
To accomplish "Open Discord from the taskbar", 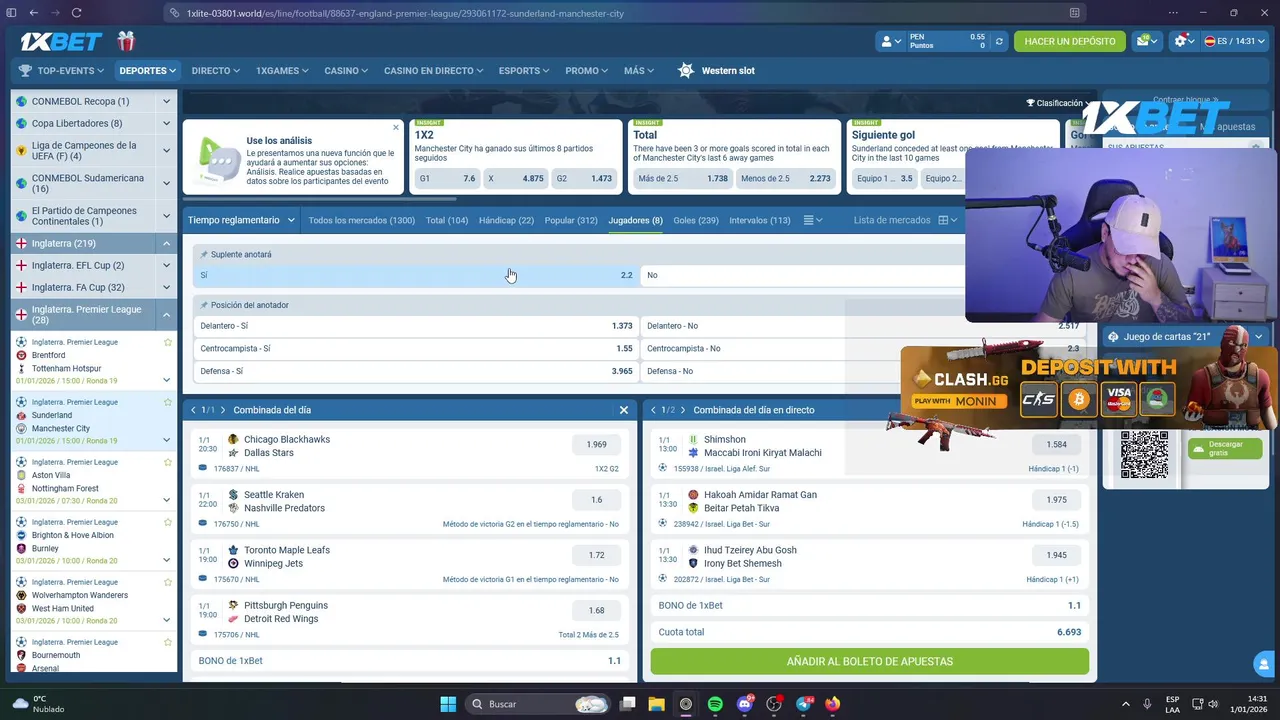I will click(x=745, y=704).
